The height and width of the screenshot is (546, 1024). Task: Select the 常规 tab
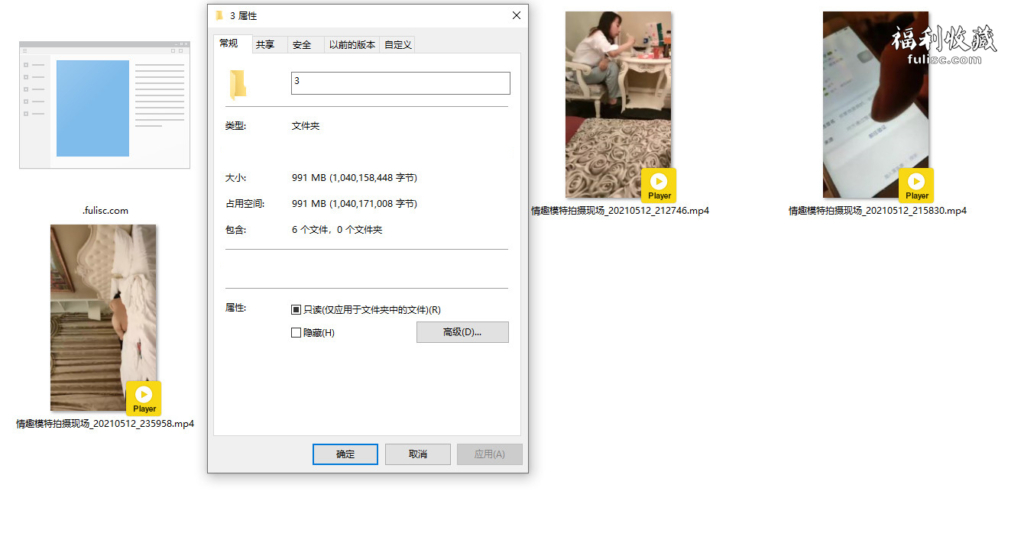229,43
